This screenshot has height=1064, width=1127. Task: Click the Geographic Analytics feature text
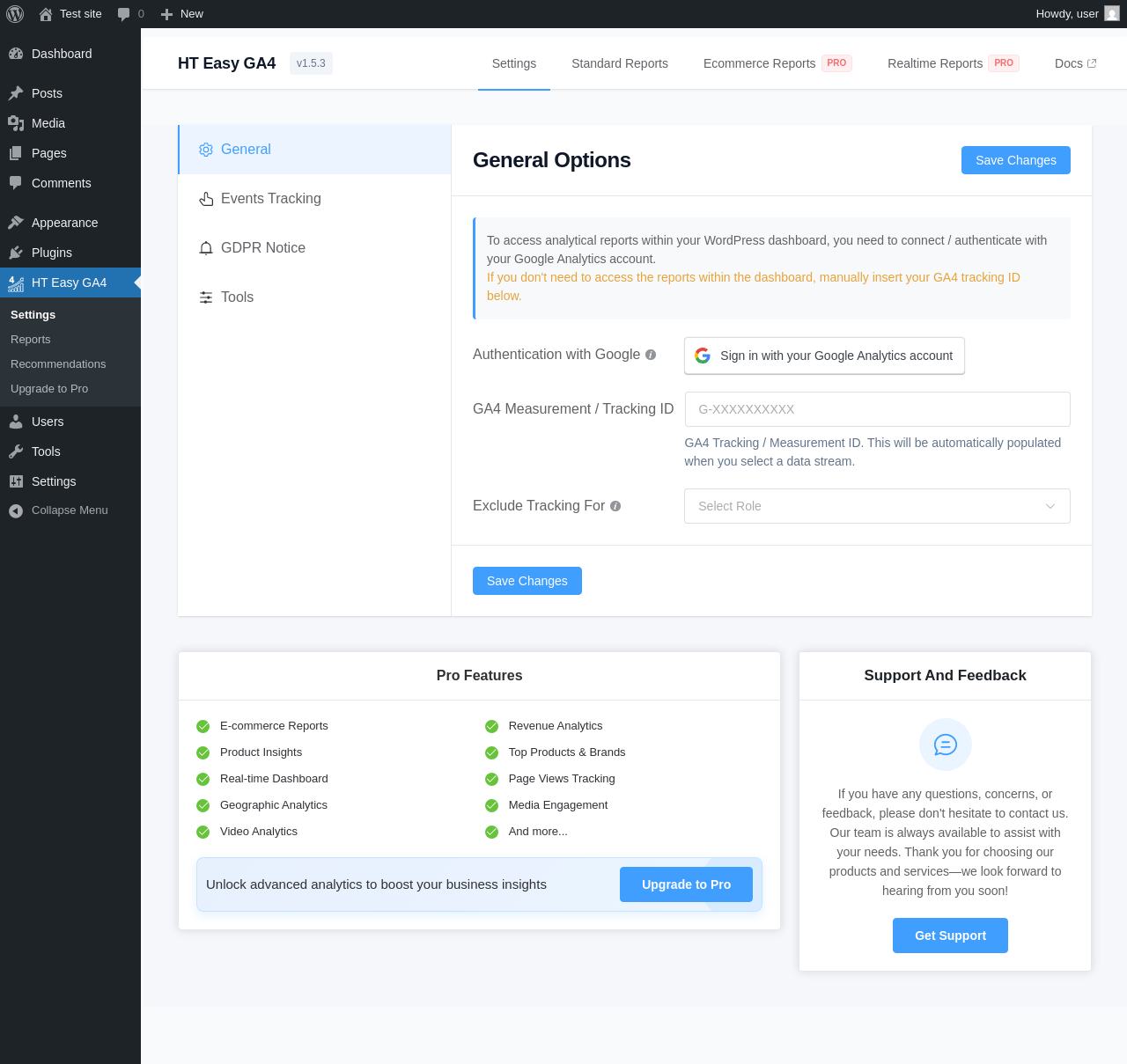tap(274, 805)
